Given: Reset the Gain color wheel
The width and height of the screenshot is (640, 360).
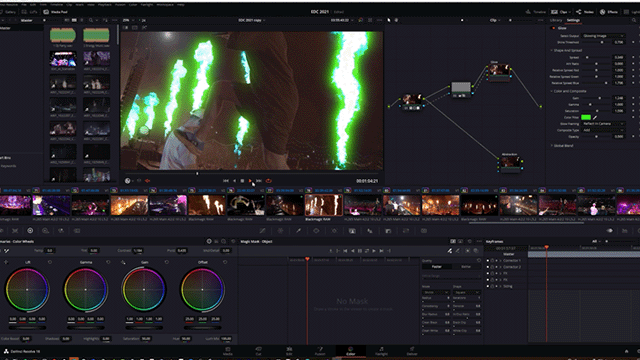Looking at the screenshot, I should click(x=167, y=262).
